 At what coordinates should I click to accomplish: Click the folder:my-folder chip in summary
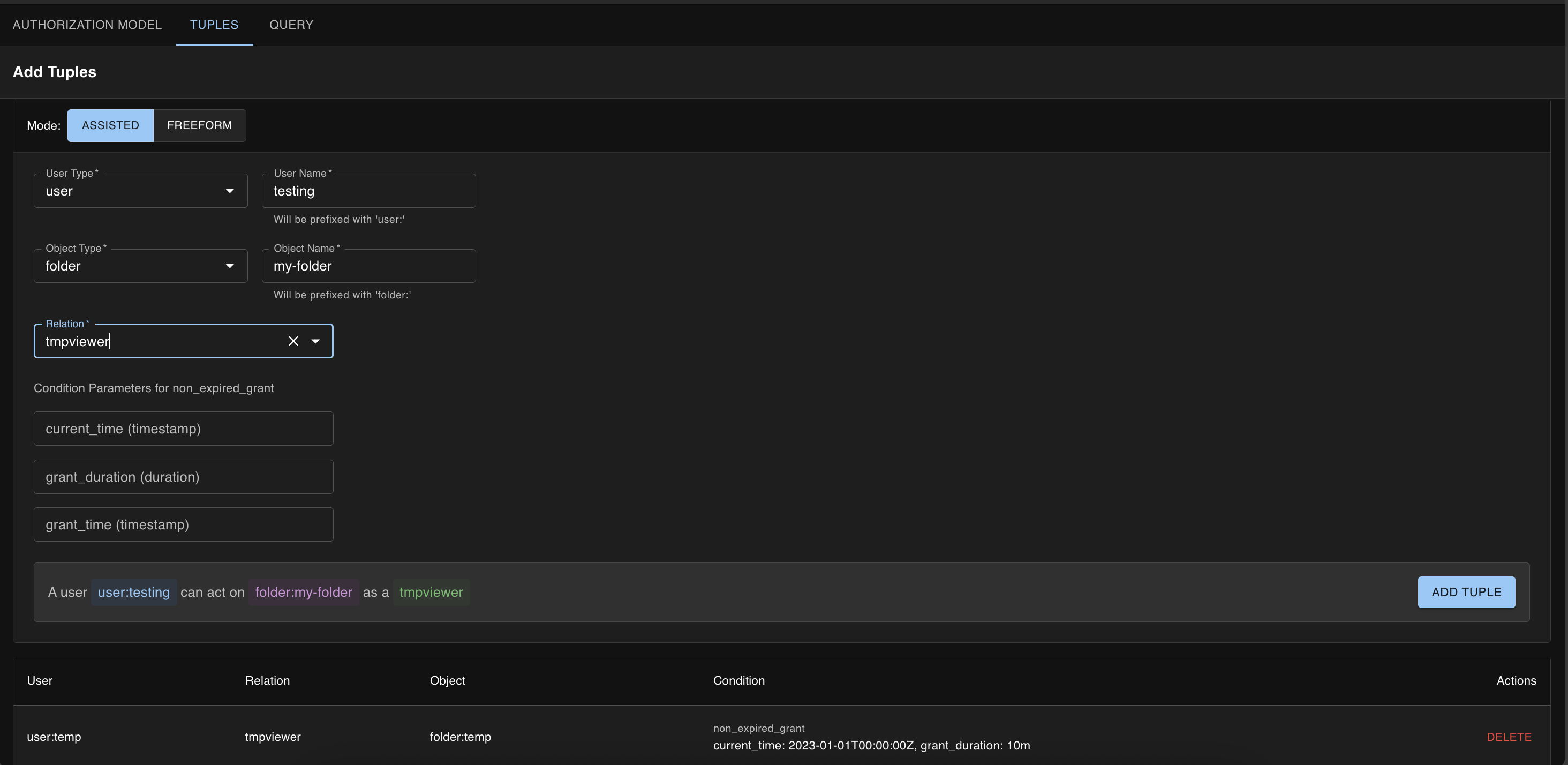303,592
